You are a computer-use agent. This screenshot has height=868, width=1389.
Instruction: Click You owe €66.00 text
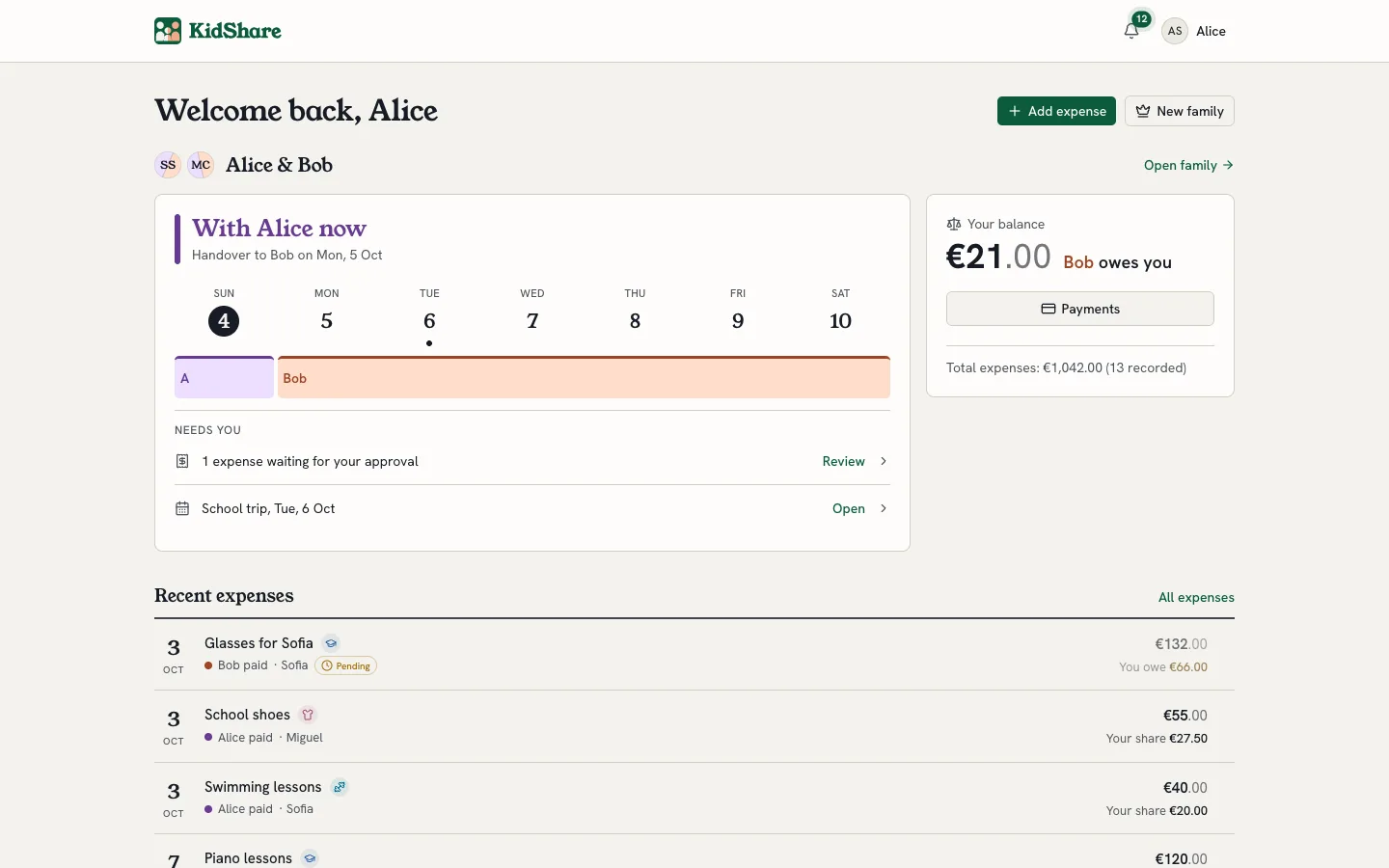[1163, 667]
